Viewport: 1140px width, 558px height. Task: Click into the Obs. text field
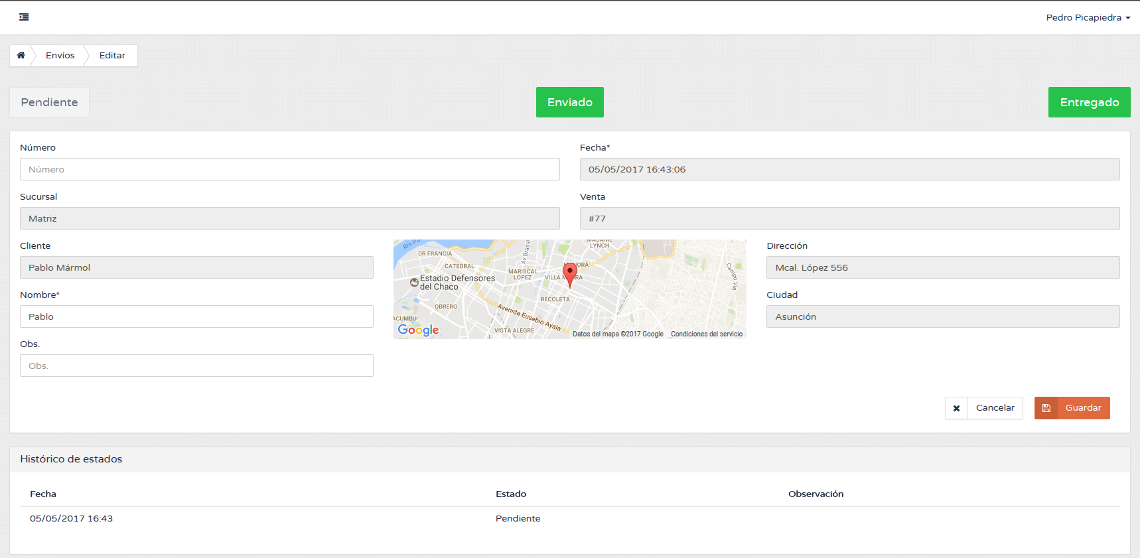(x=197, y=366)
